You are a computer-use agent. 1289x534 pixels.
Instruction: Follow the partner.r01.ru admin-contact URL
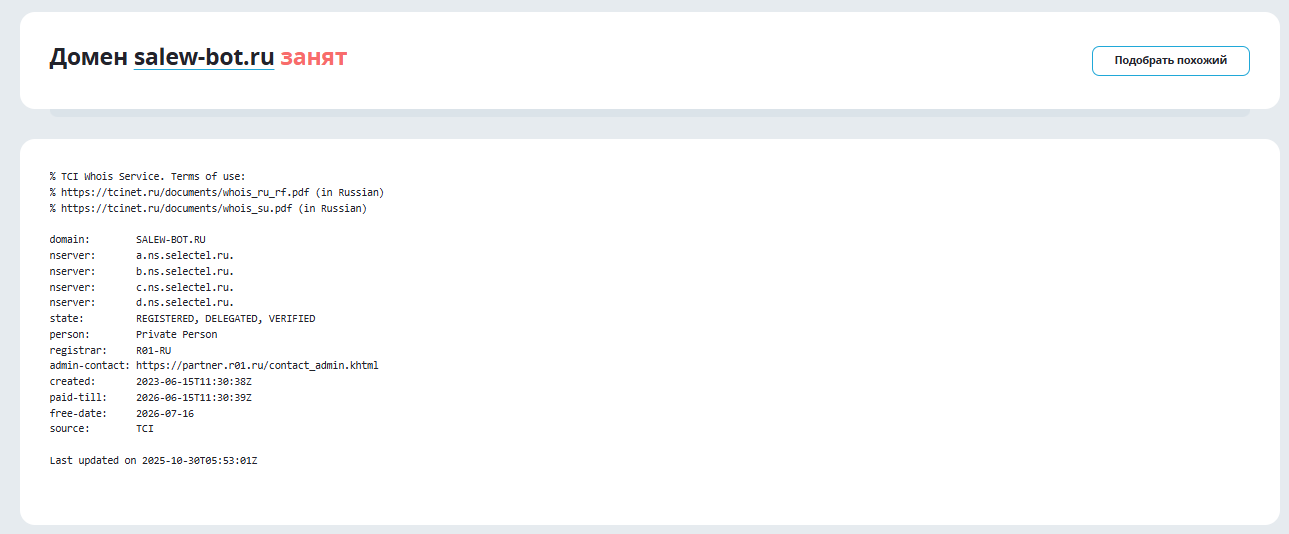(x=257, y=365)
